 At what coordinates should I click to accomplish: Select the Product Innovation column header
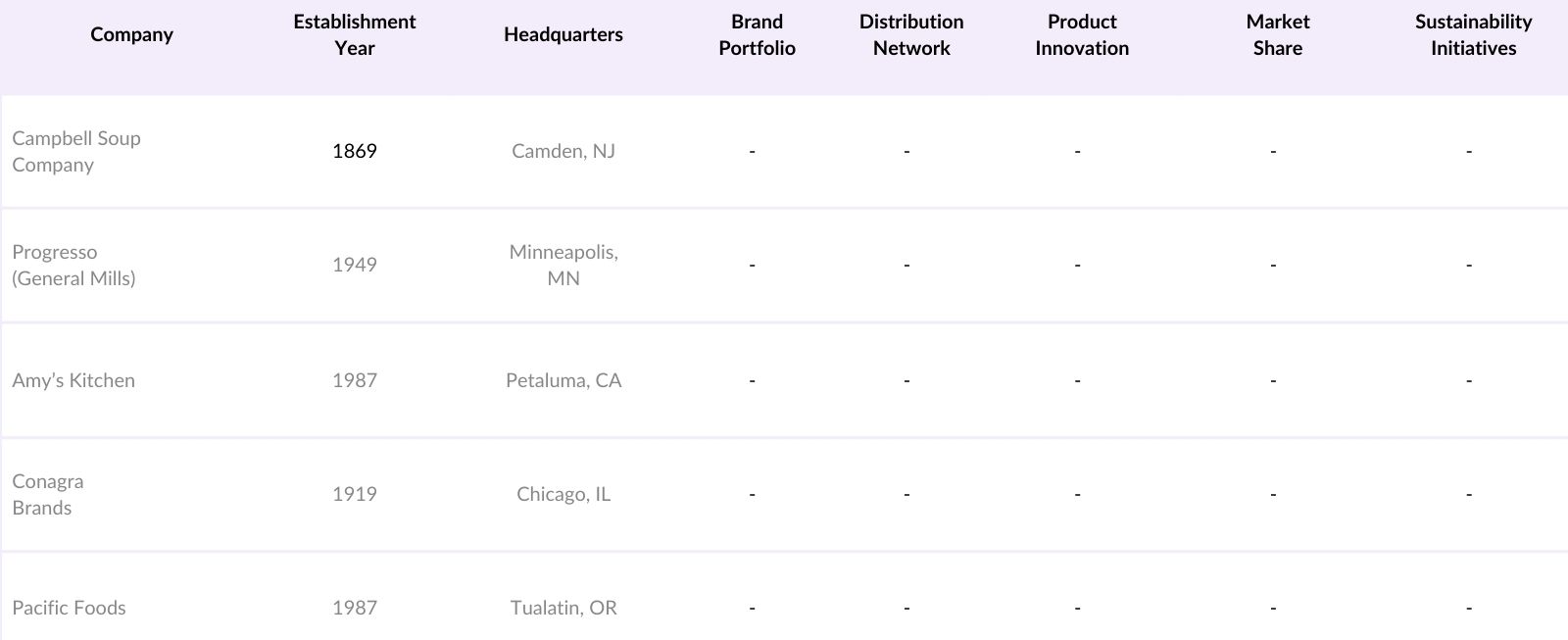(x=1081, y=34)
